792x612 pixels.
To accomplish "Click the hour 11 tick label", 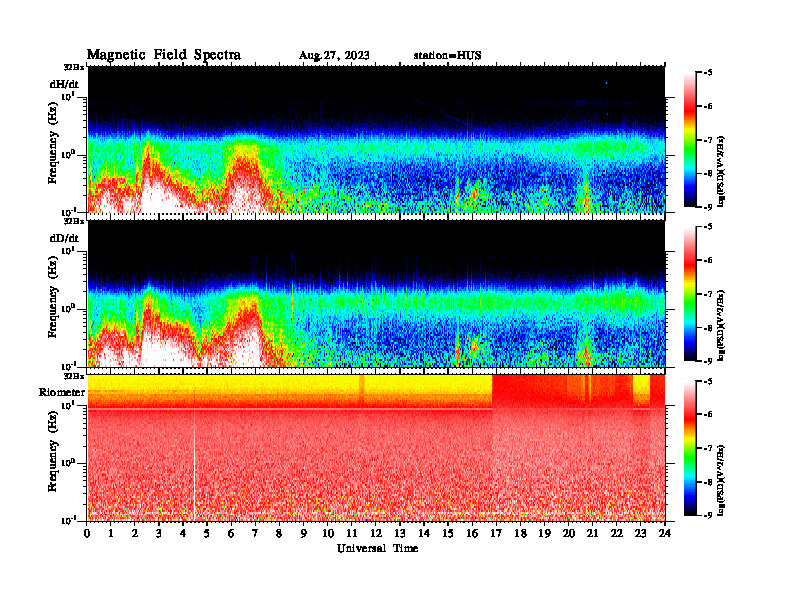I will (x=352, y=533).
